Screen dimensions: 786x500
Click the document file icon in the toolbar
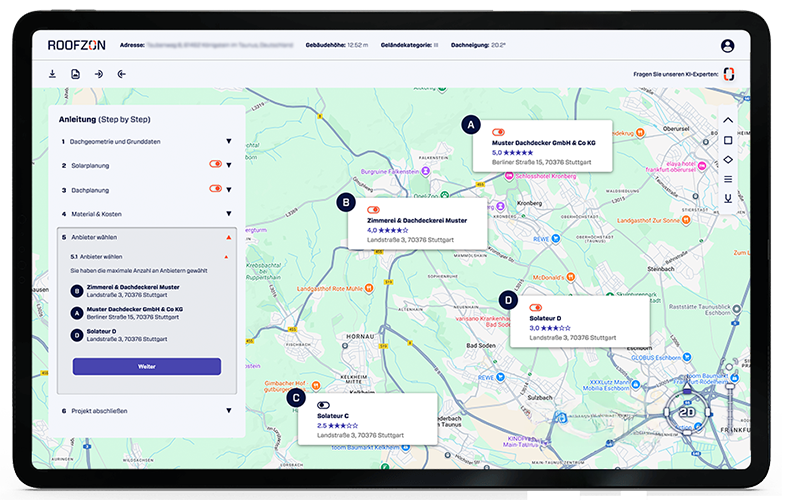[75, 74]
